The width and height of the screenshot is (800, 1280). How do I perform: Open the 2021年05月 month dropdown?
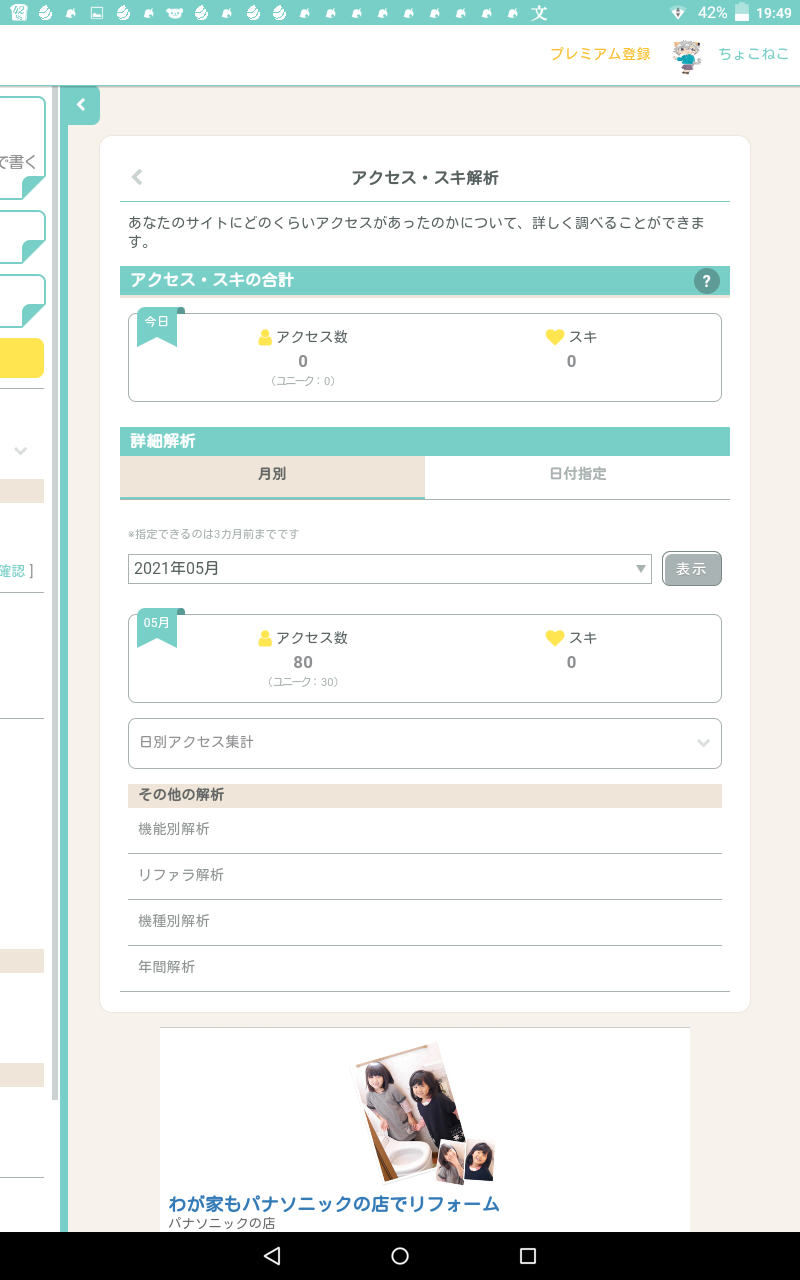point(389,569)
